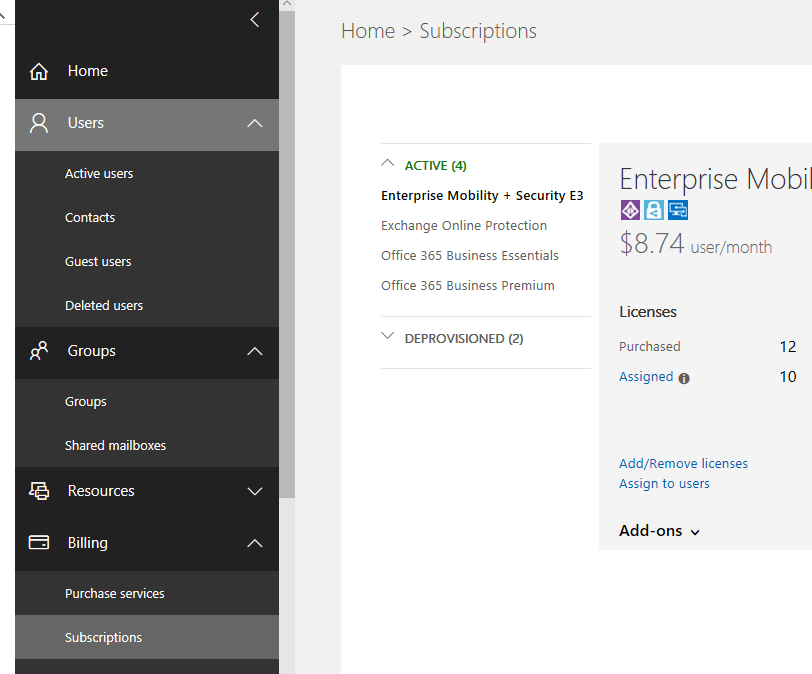Click Subscriptions in the breadcrumb
This screenshot has width=812, height=674.
[477, 31]
